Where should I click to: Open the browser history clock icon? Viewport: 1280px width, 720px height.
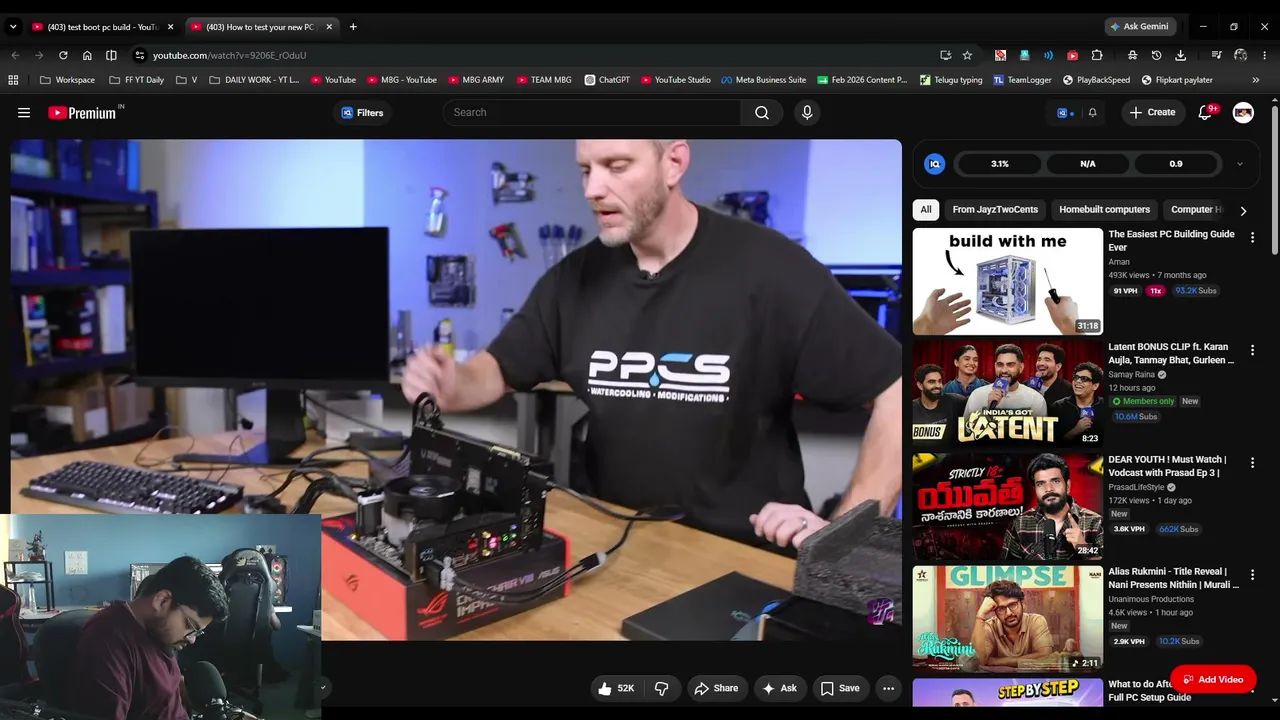[1157, 55]
